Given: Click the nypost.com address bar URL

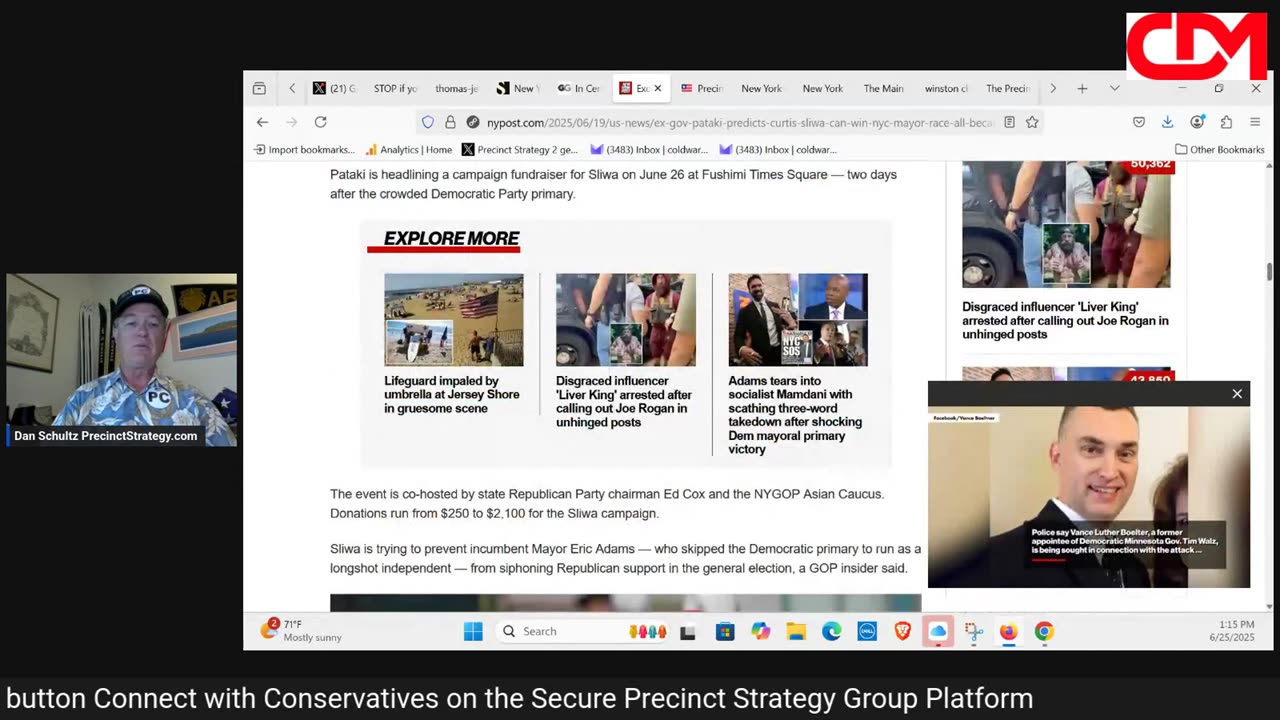Looking at the screenshot, I should (739, 122).
